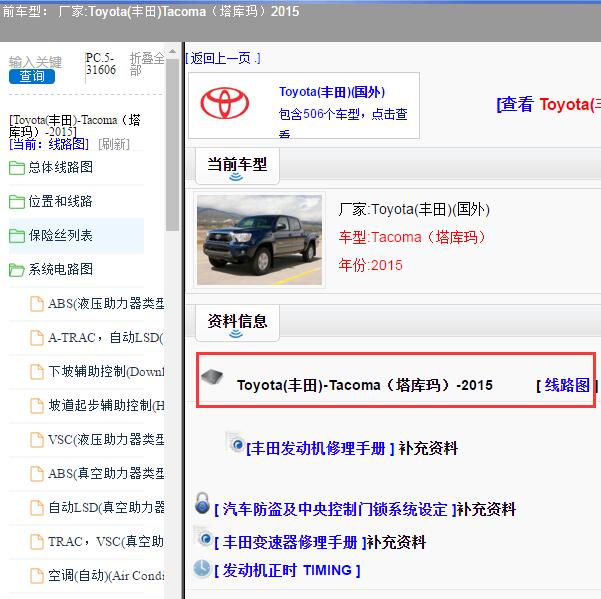Open the ABS(液压助力器类型 document entry
Viewport: 601px width, 599px height.
(x=106, y=304)
